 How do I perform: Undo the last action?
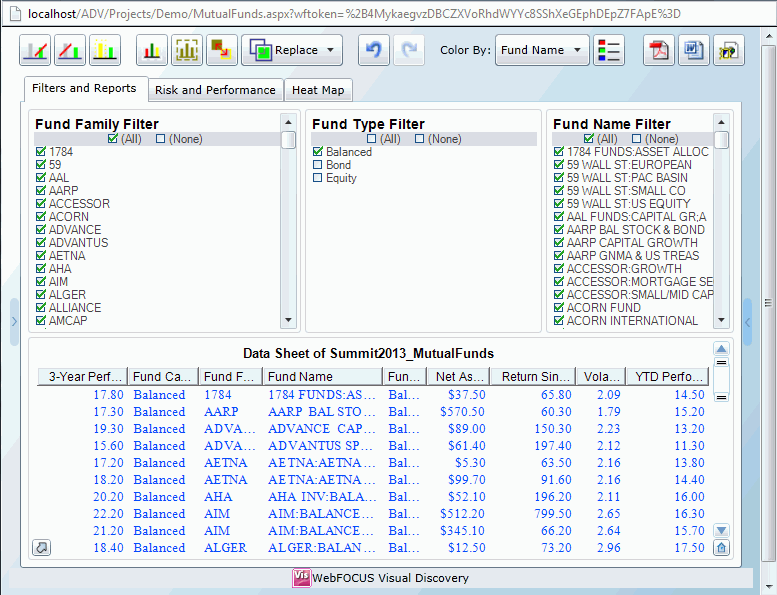click(x=374, y=50)
